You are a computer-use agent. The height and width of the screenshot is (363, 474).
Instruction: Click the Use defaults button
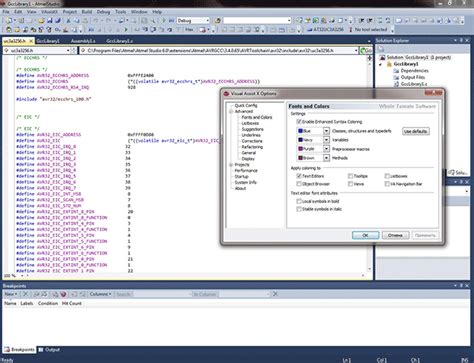pyautogui.click(x=415, y=131)
